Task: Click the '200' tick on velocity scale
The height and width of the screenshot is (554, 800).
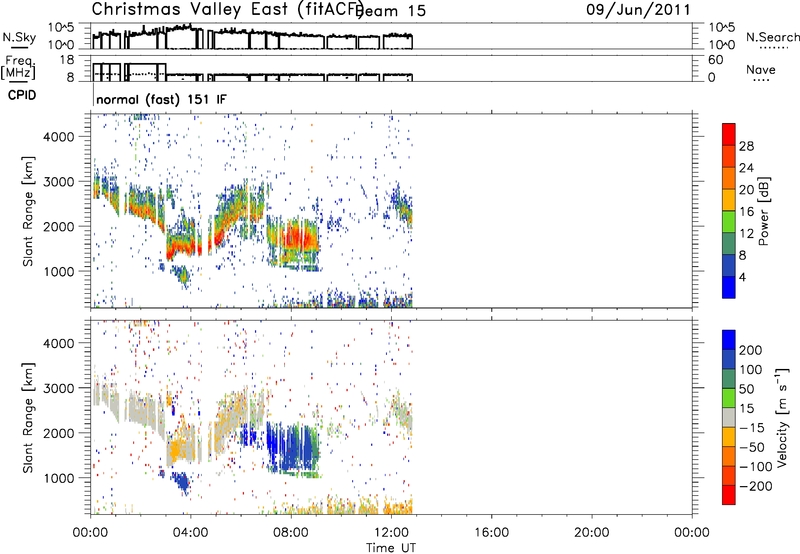Action: pos(751,350)
